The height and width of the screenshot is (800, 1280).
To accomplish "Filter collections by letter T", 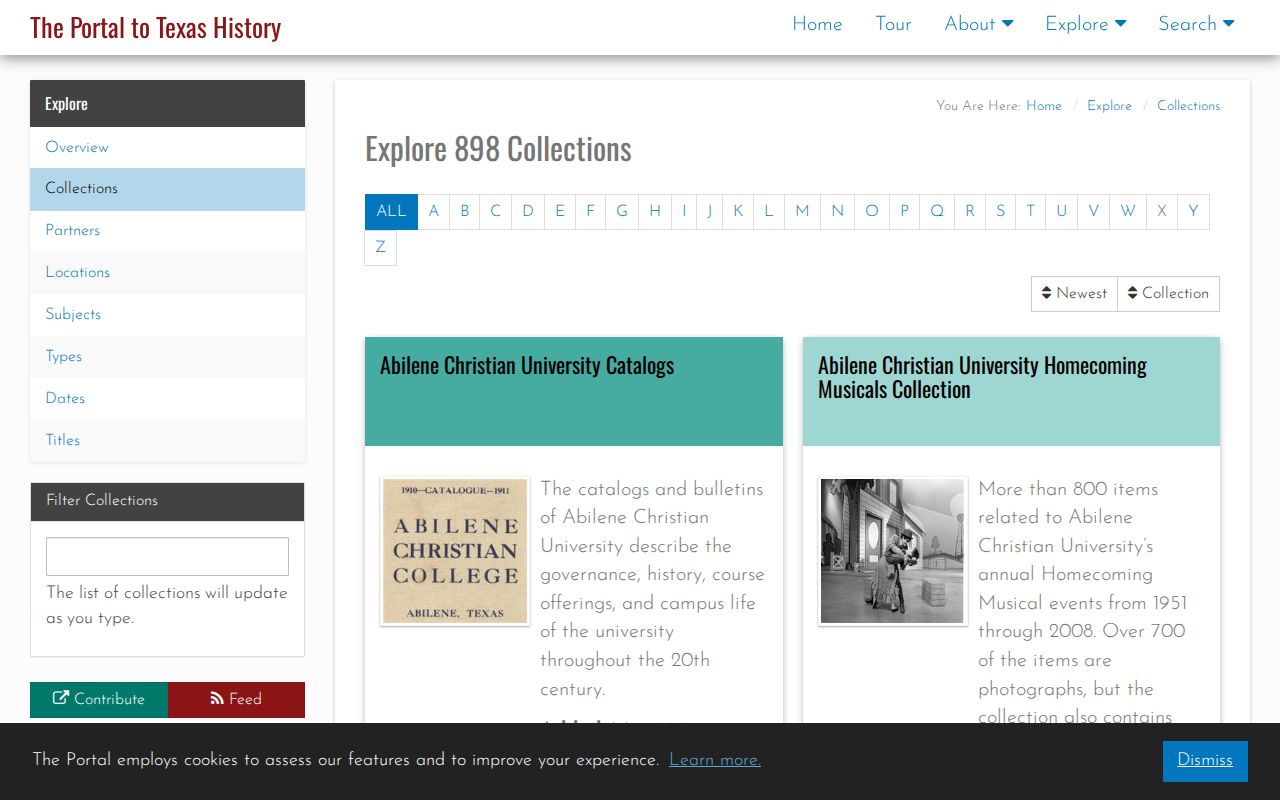I will [1030, 212].
